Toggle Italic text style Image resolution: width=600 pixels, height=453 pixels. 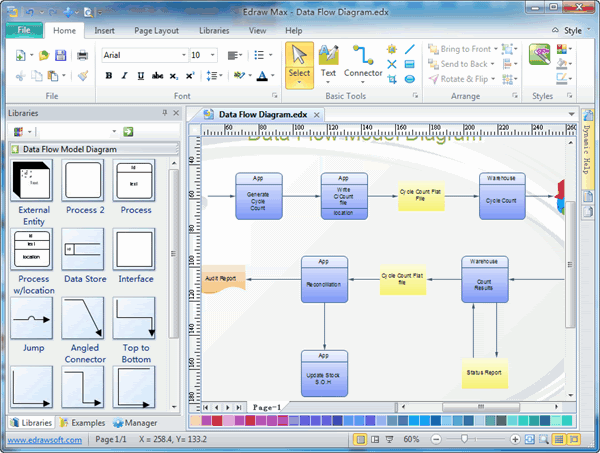pos(124,76)
